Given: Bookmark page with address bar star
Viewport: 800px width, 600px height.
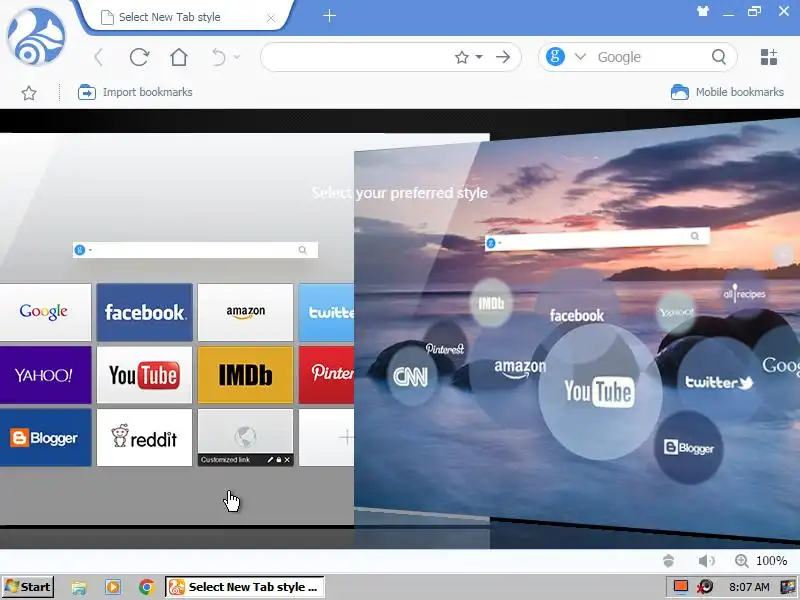Looking at the screenshot, I should click(462, 57).
